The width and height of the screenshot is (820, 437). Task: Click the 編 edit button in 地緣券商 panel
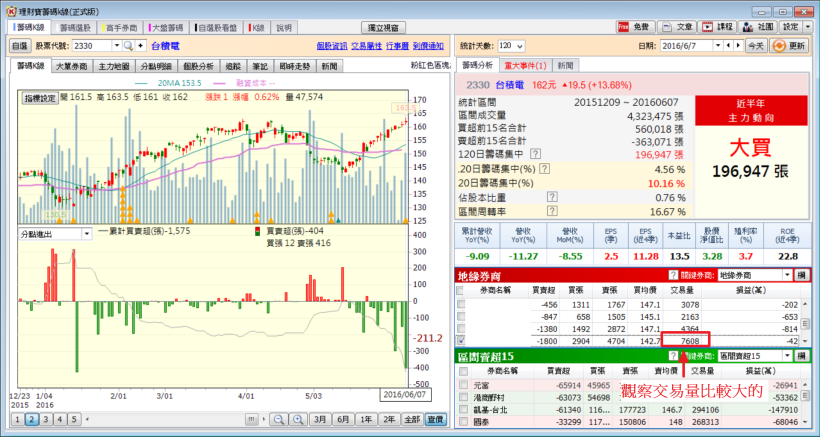pyautogui.click(x=801, y=275)
